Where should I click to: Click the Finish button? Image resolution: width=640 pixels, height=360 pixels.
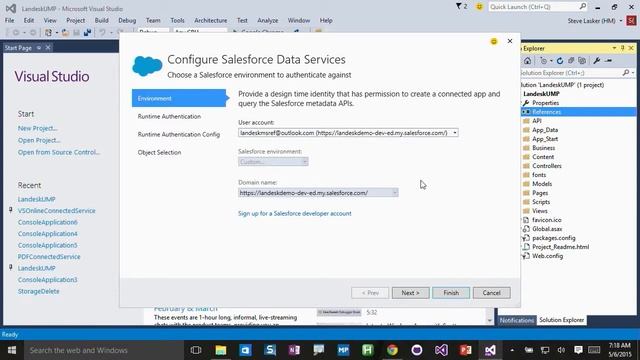click(451, 293)
